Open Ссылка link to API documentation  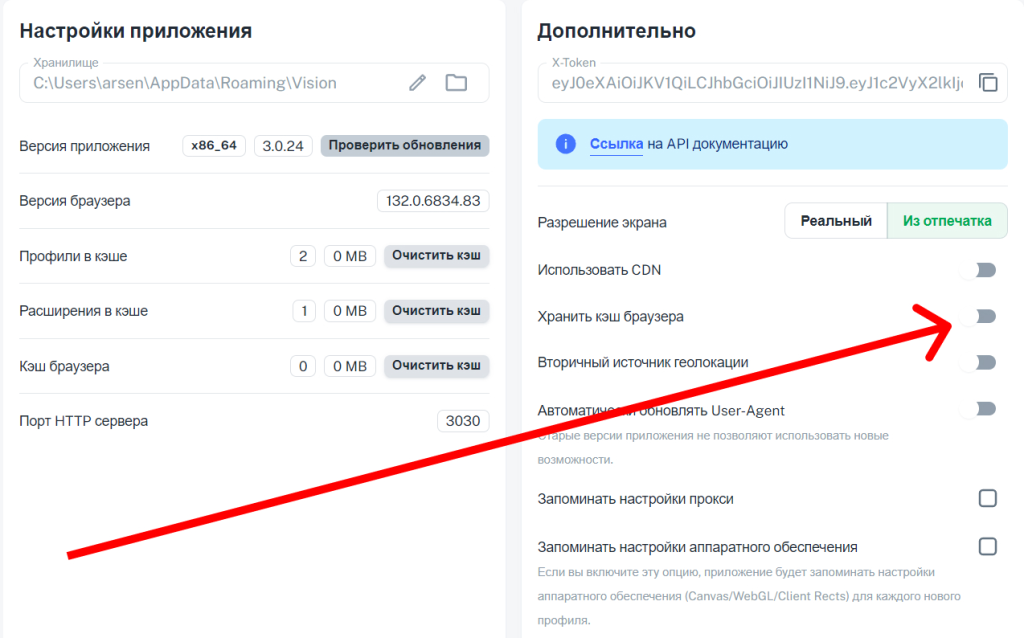point(616,144)
